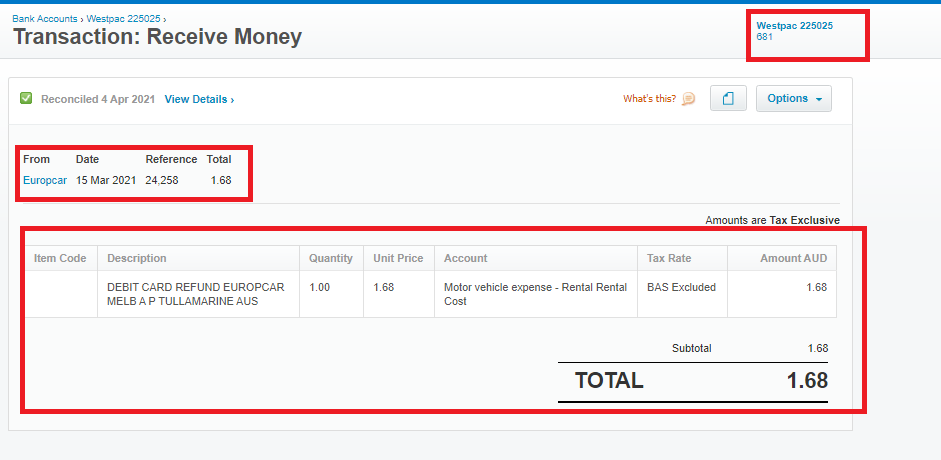This screenshot has height=460, width=941.
Task: Click the orange speech bubble help icon
Action: pos(688,98)
